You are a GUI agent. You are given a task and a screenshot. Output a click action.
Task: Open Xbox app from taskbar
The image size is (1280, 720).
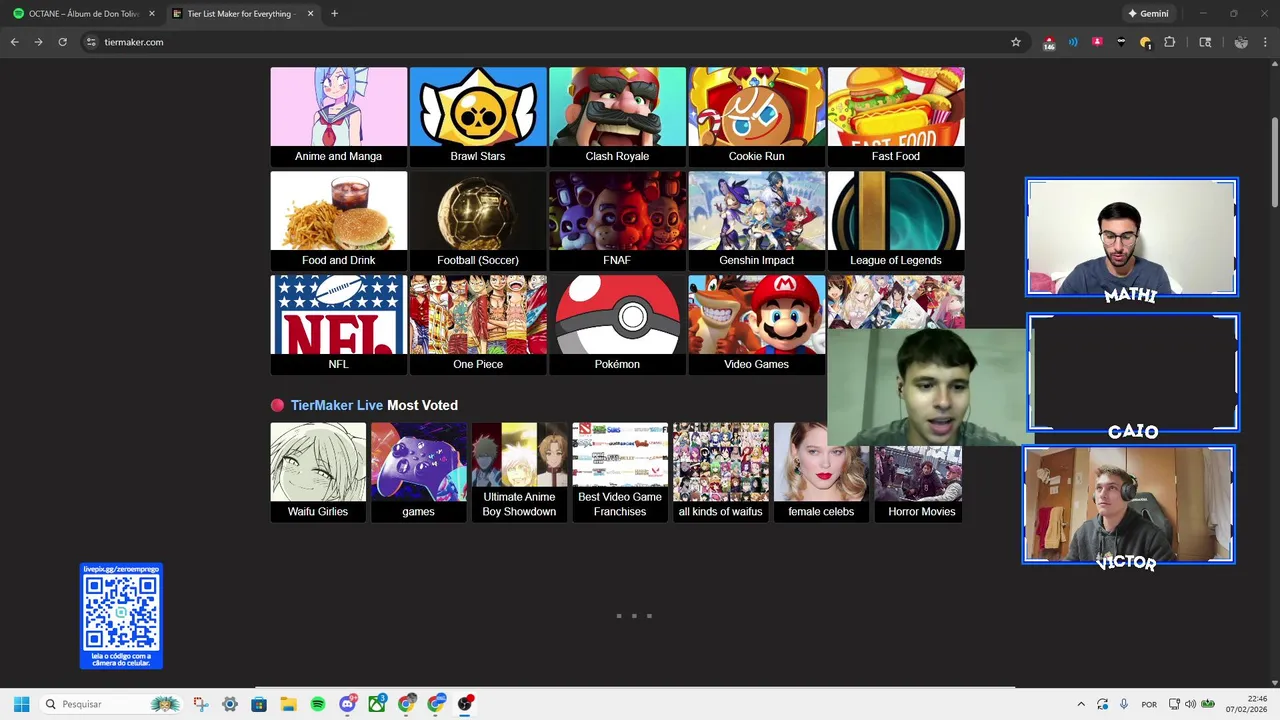[377, 704]
